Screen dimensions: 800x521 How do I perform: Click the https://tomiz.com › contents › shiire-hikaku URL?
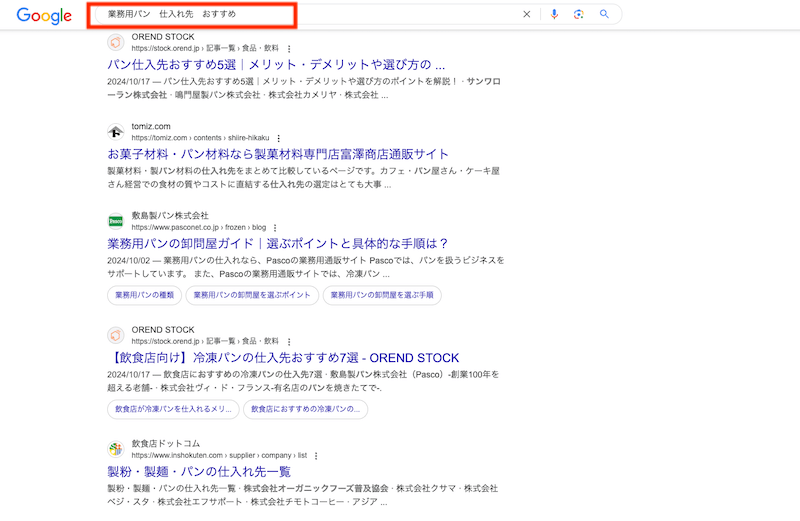201,138
